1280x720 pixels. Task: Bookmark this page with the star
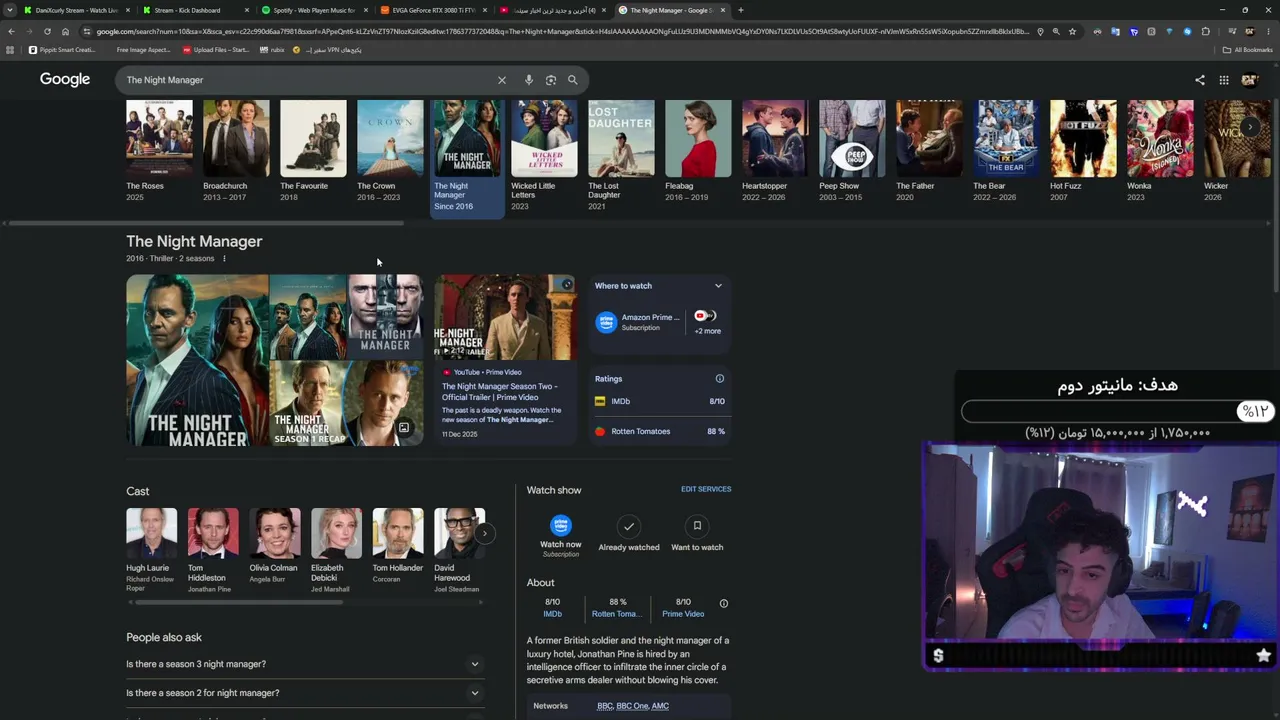pyautogui.click(x=1072, y=31)
